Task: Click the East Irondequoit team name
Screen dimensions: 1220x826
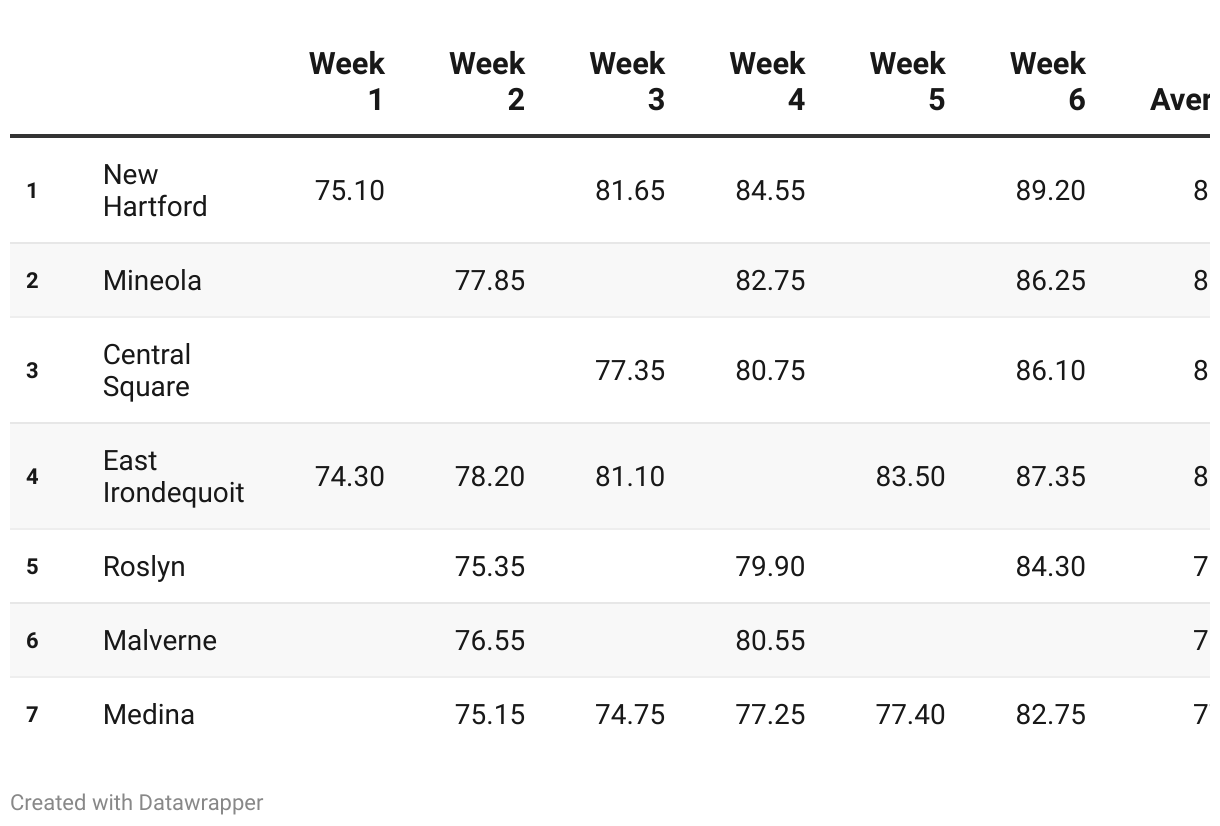Action: click(x=173, y=476)
